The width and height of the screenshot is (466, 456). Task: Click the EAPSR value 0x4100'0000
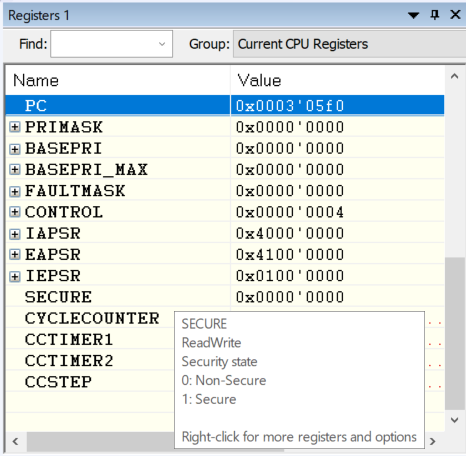[290, 255]
